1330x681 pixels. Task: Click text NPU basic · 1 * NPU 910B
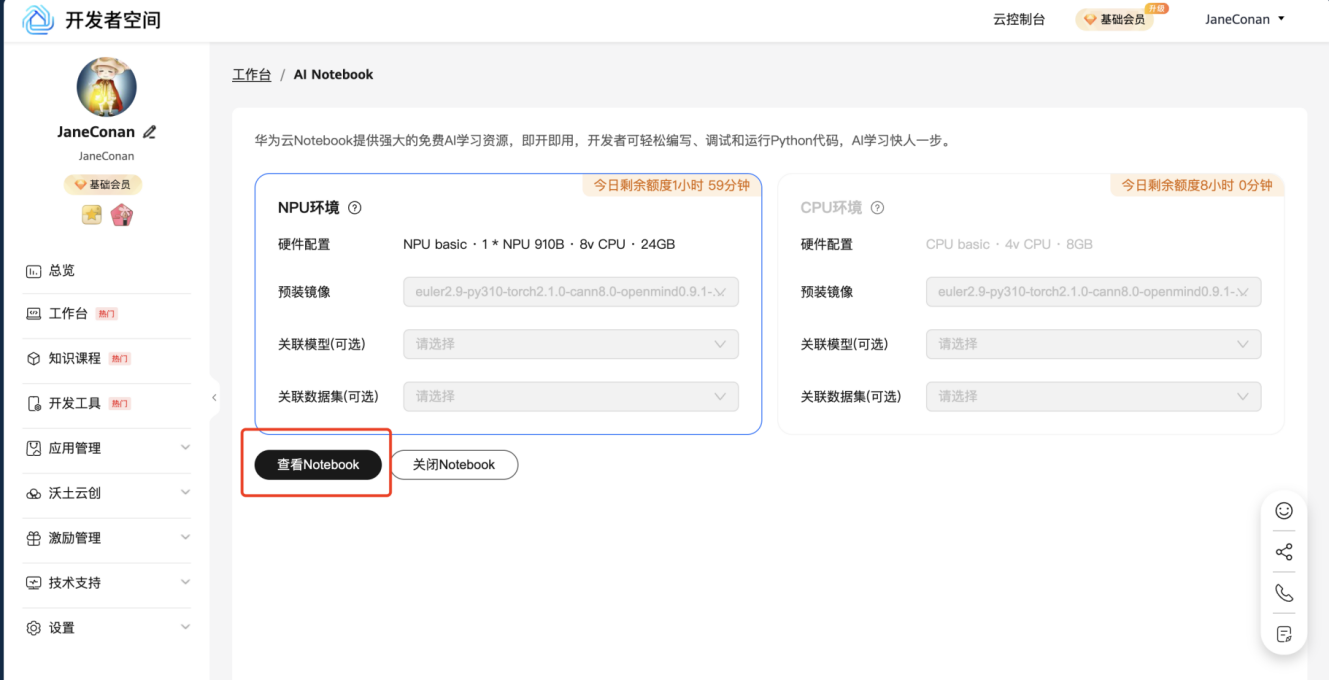tap(485, 244)
